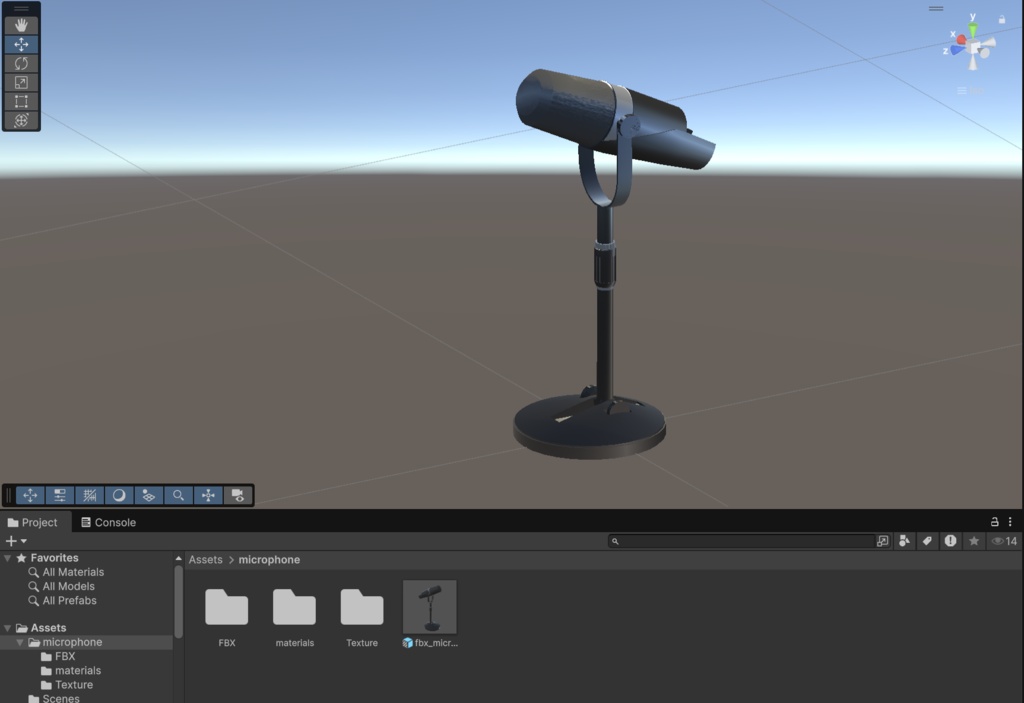Toggle grid and snap overlay button

tap(89, 495)
